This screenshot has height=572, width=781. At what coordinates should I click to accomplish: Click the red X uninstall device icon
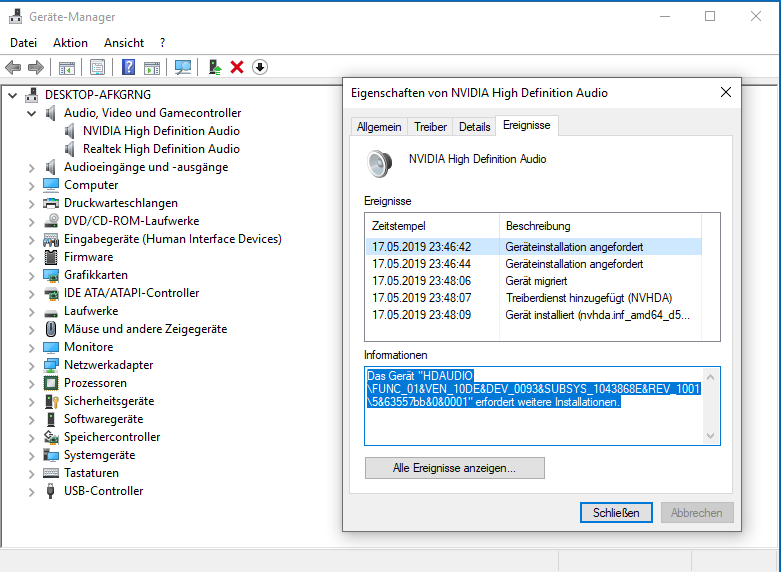[x=237, y=67]
